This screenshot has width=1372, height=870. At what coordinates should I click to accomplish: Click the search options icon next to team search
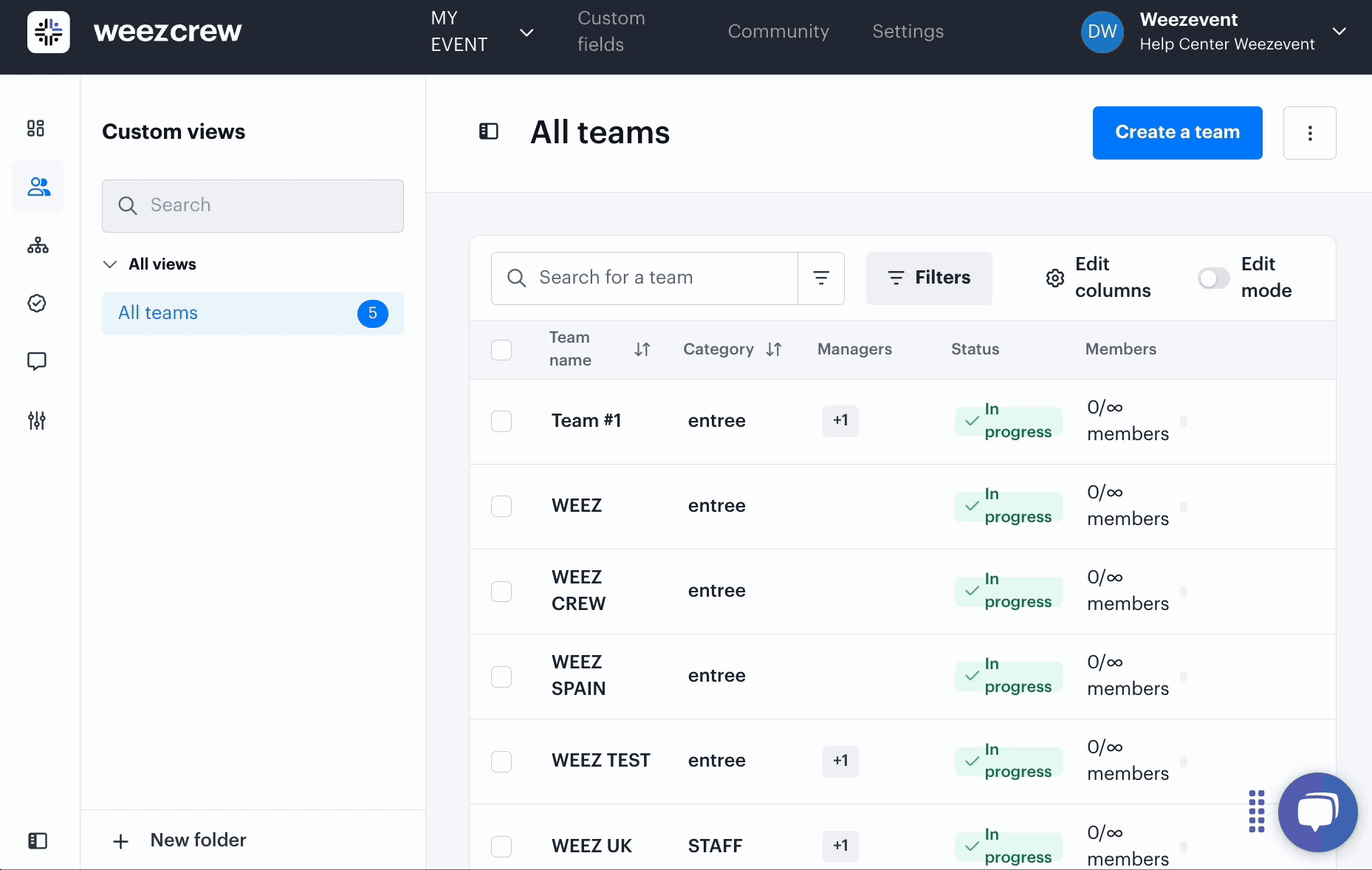821,278
